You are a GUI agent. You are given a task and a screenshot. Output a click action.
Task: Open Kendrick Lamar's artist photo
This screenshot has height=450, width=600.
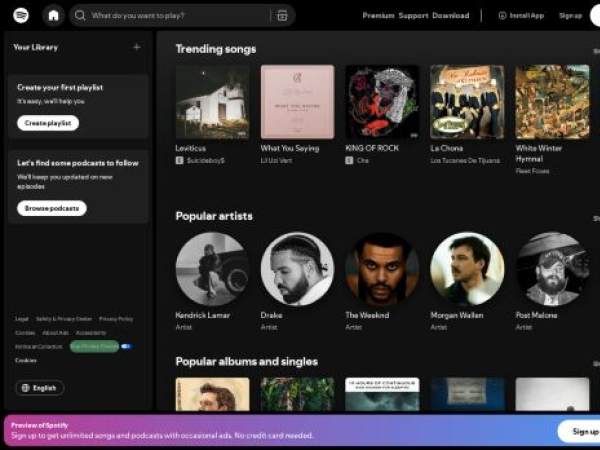click(x=212, y=269)
